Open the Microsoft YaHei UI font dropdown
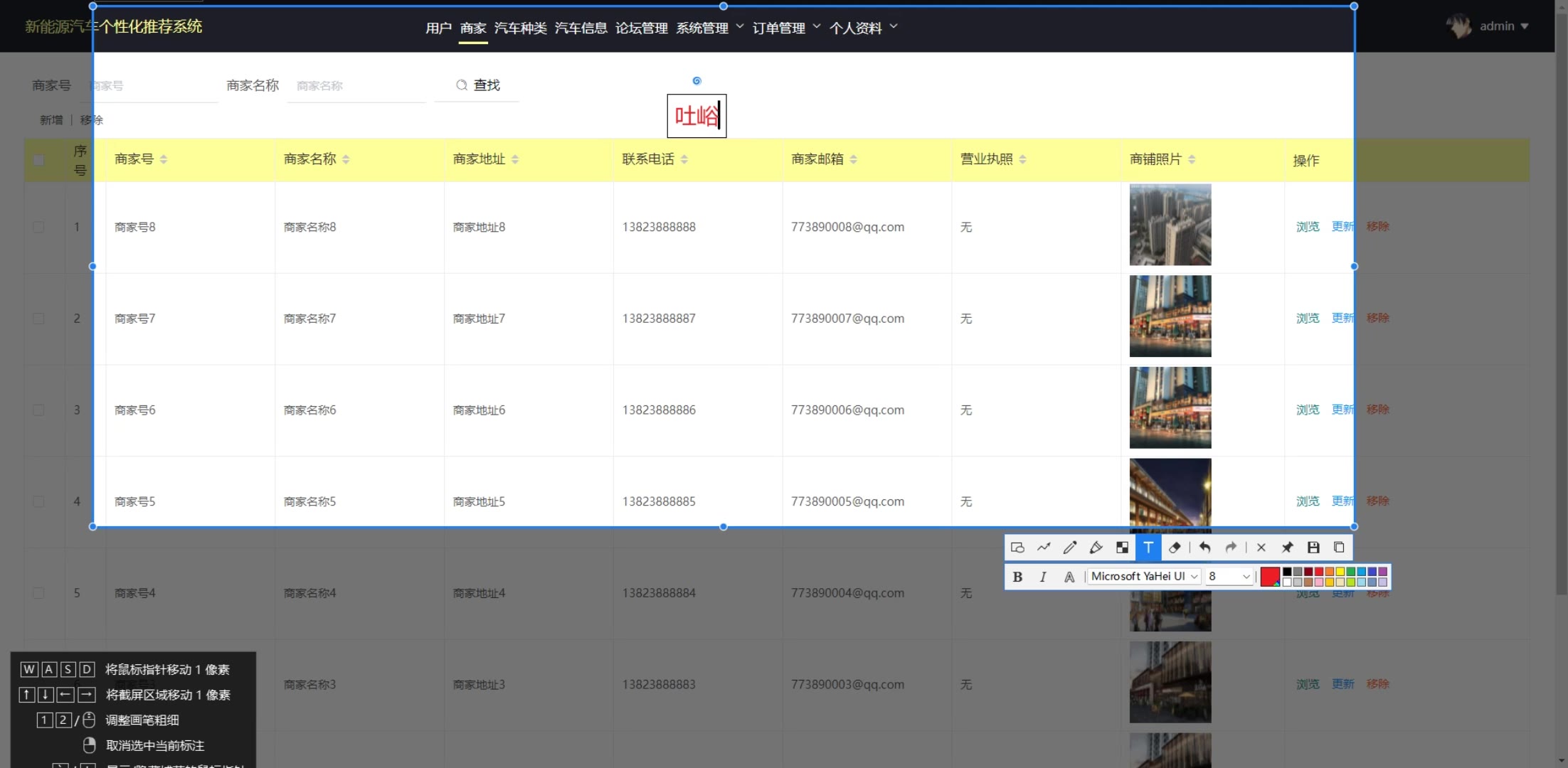Image resolution: width=1568 pixels, height=768 pixels. (x=1145, y=577)
